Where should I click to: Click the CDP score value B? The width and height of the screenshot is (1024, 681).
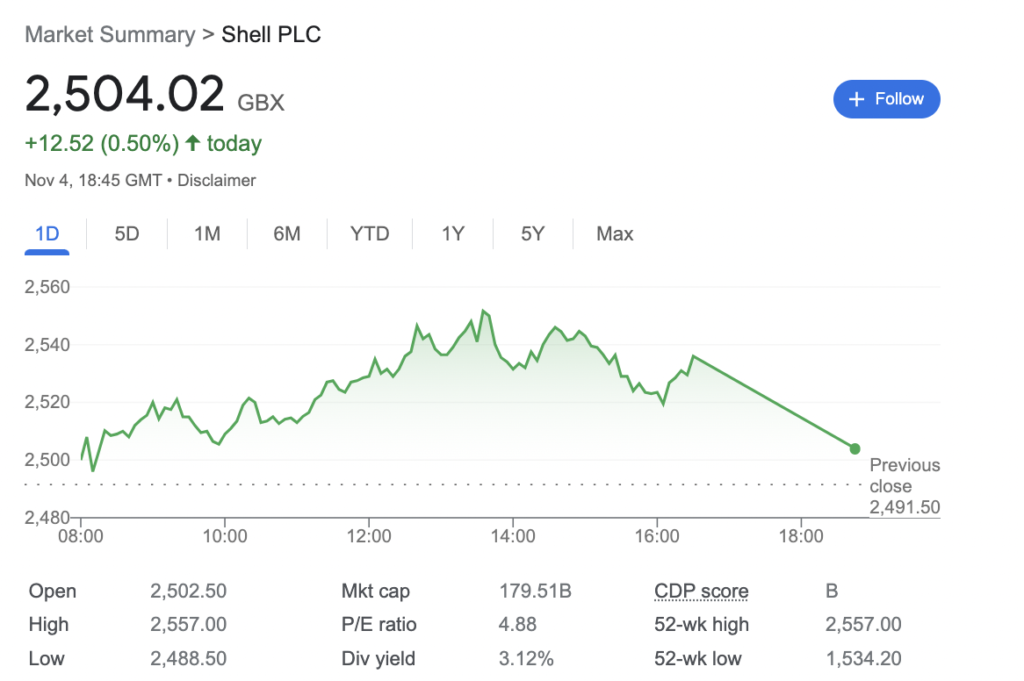point(831,591)
